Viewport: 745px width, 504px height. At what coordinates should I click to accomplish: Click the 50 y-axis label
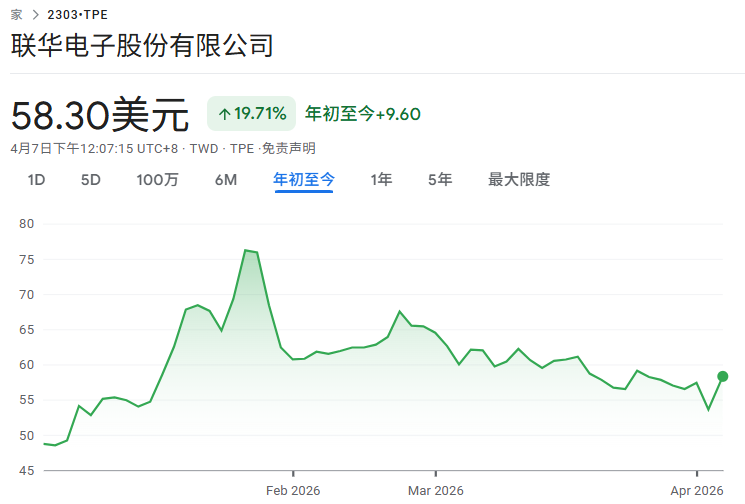click(x=27, y=436)
